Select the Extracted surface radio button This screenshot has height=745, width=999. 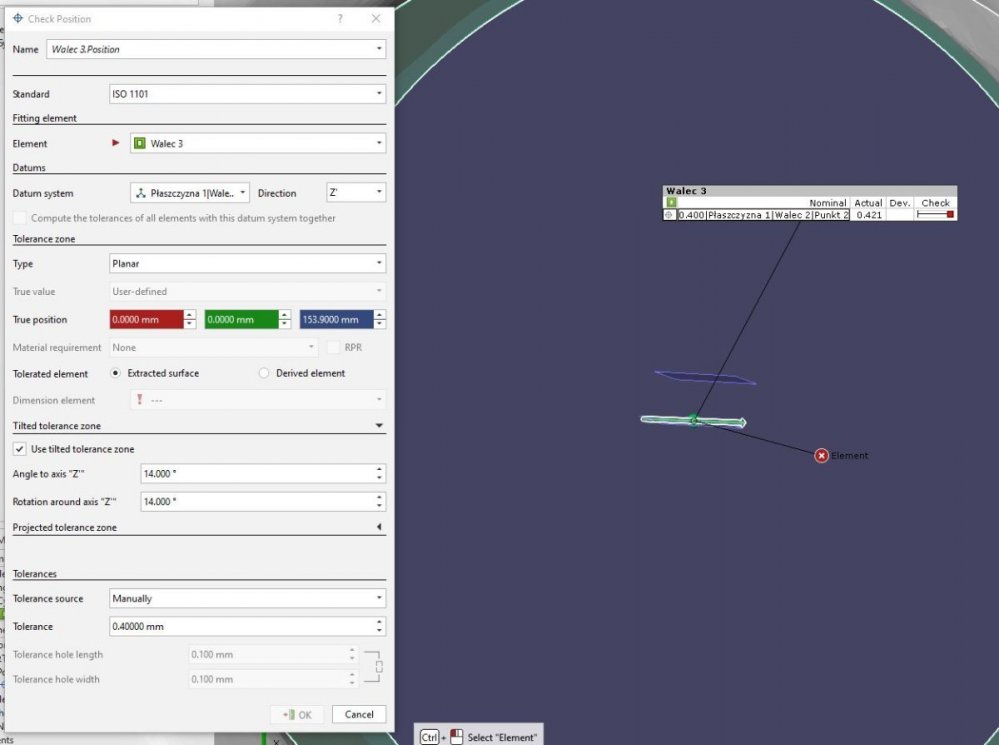point(116,374)
